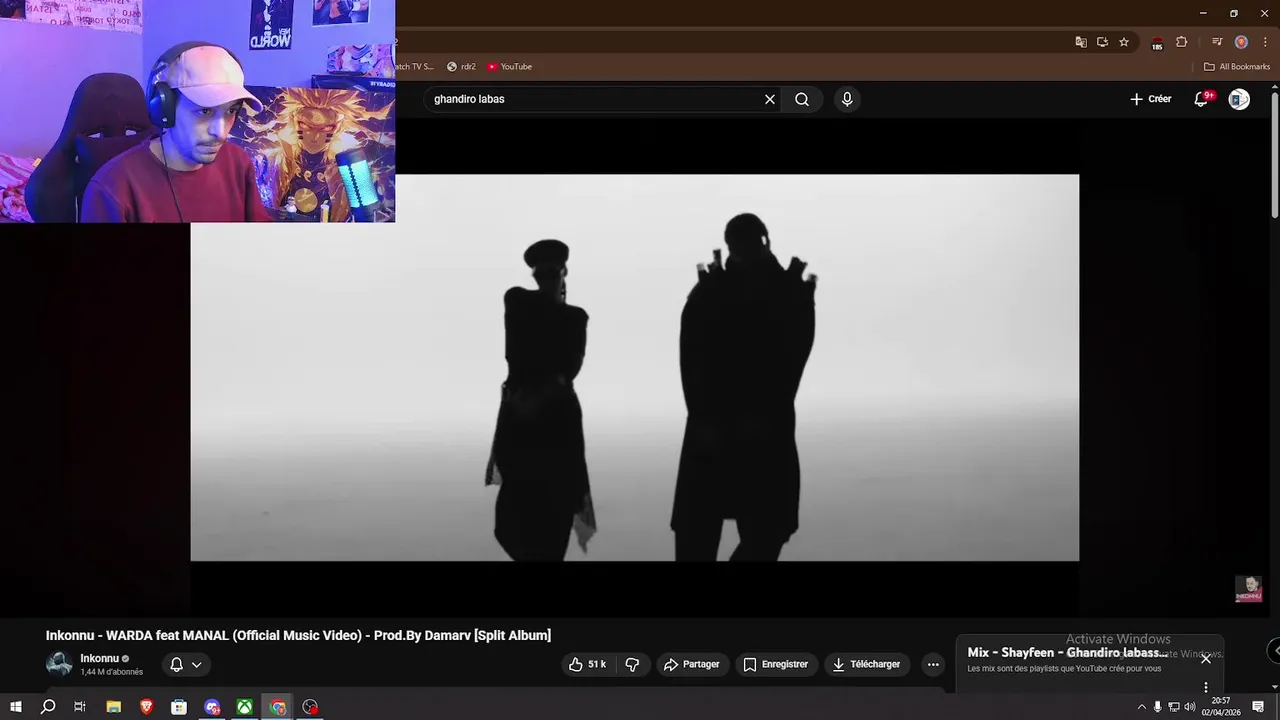Click the install app icon in address bar
The width and height of the screenshot is (1280, 720).
pyautogui.click(x=1102, y=42)
